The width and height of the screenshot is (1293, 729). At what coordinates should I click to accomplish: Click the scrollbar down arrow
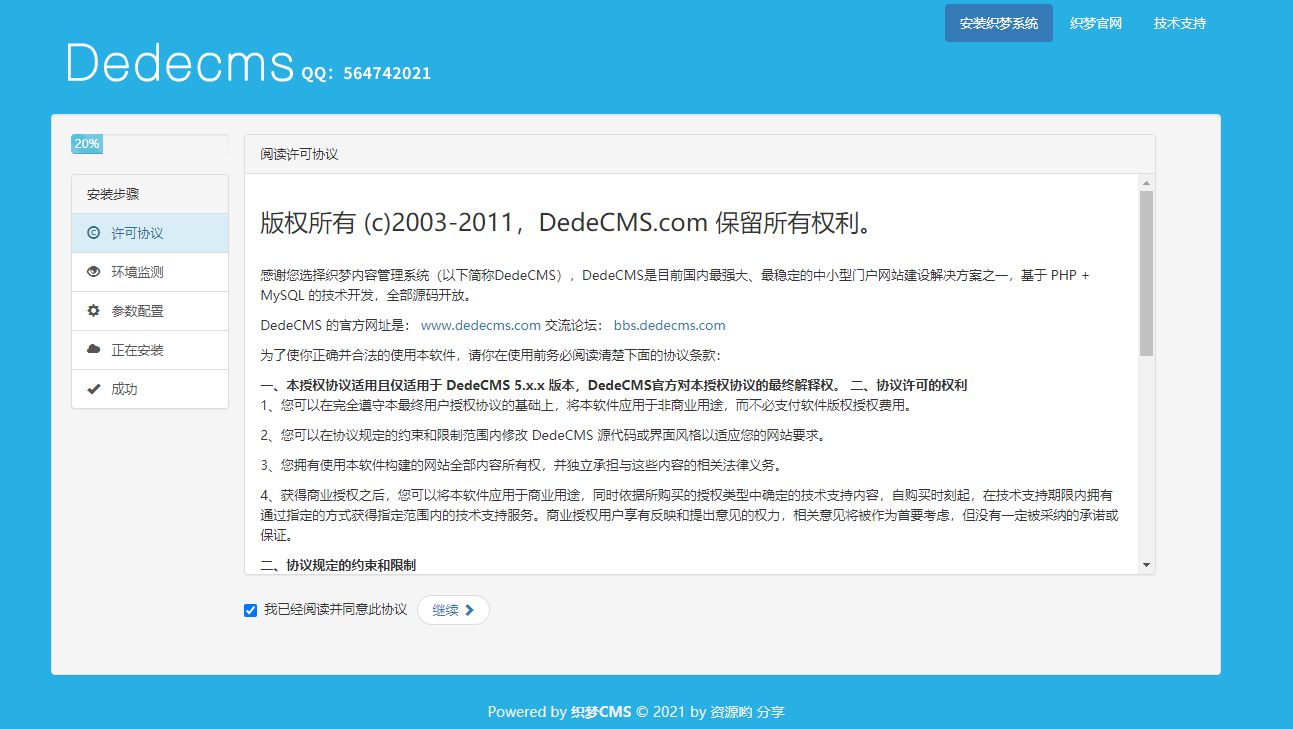1146,565
